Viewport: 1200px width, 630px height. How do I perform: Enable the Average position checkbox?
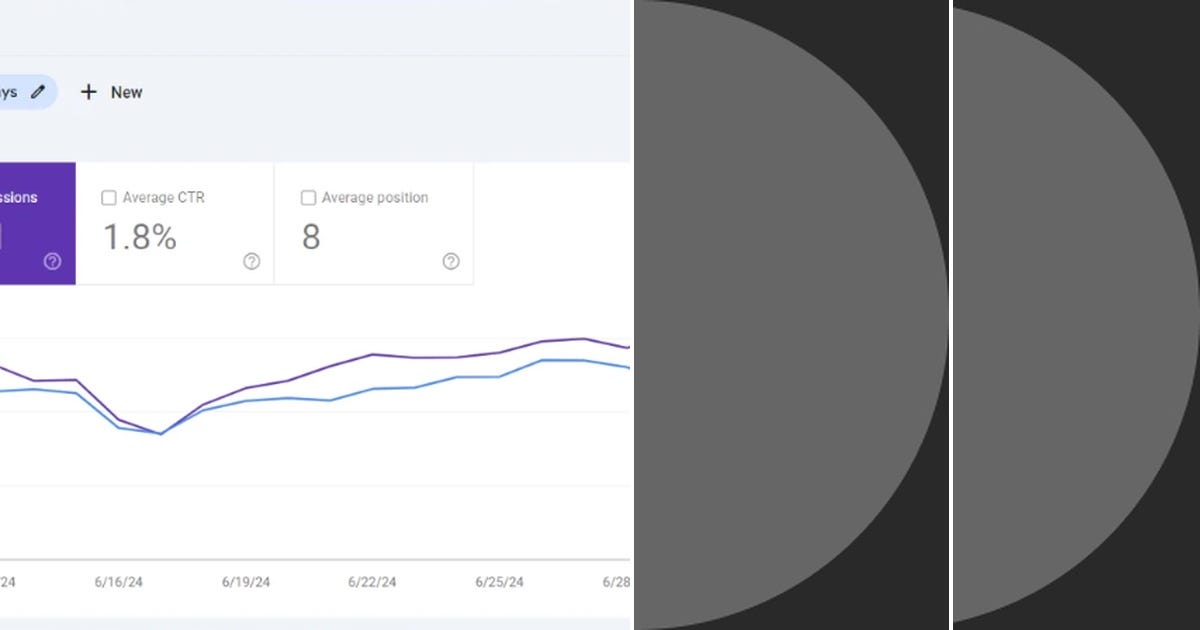(308, 197)
